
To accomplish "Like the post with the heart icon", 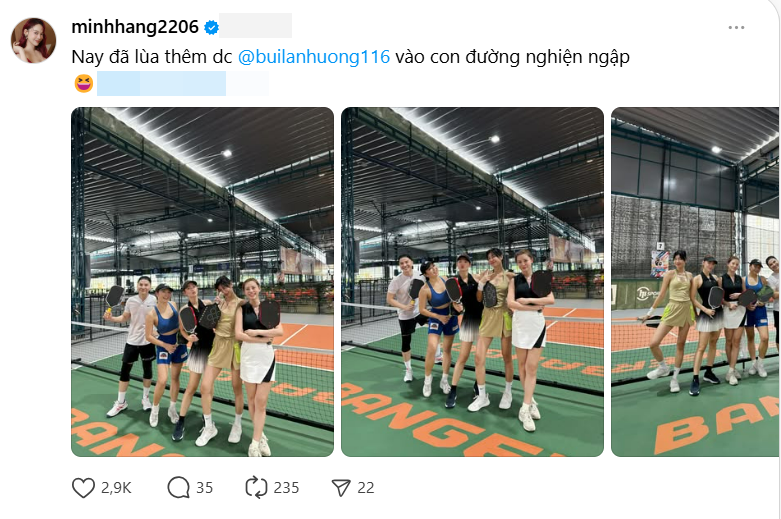I will tap(83, 488).
